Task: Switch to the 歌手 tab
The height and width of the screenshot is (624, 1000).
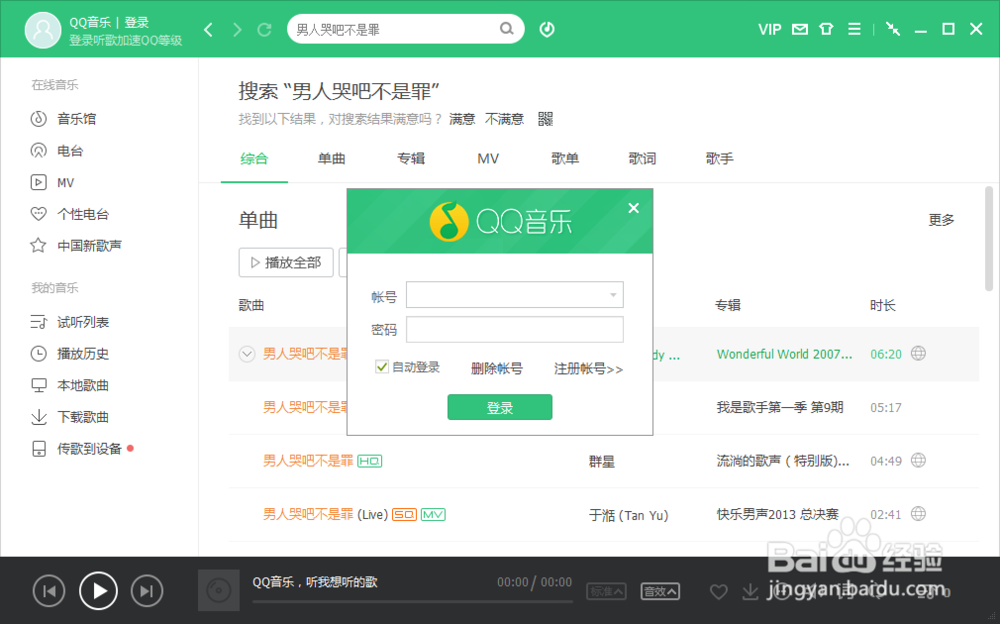Action: [719, 159]
